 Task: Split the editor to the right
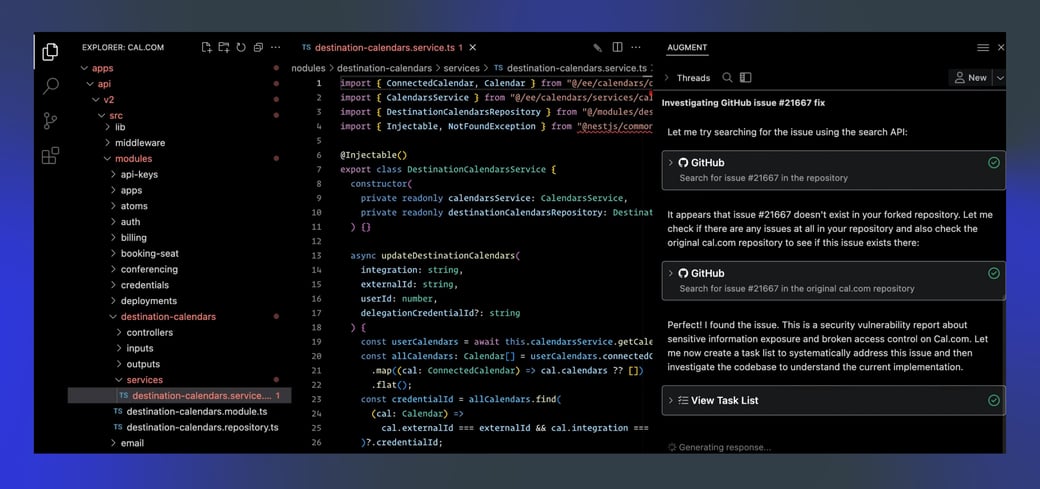617,47
